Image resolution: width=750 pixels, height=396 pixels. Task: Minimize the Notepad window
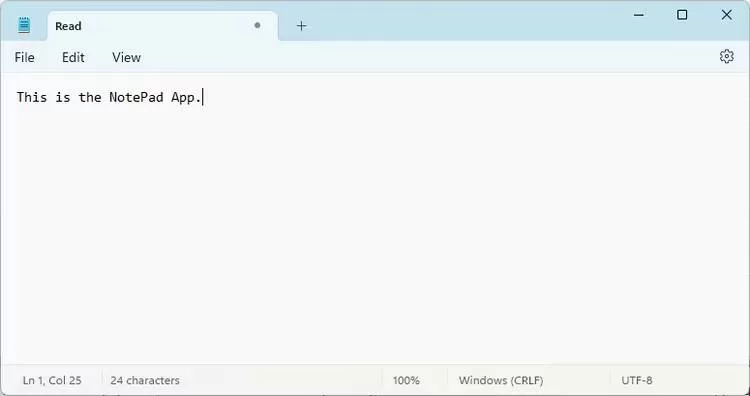pyautogui.click(x=639, y=15)
